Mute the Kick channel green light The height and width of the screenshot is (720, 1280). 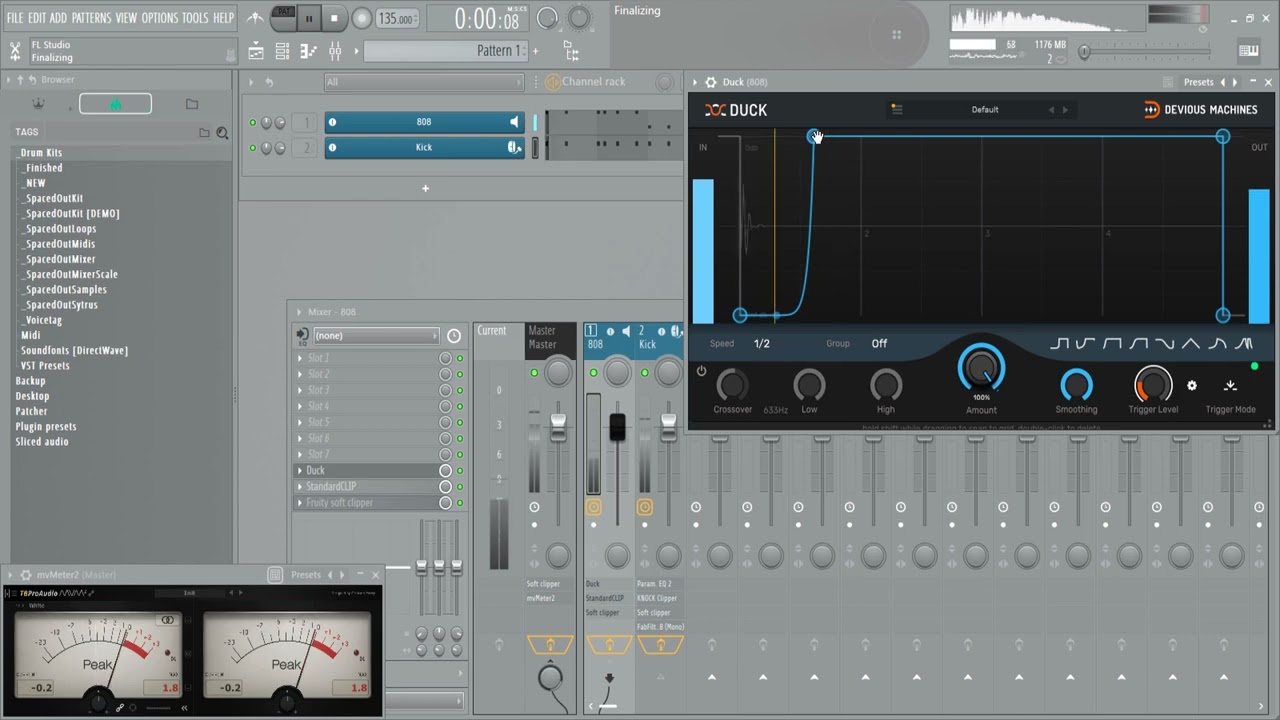point(252,147)
